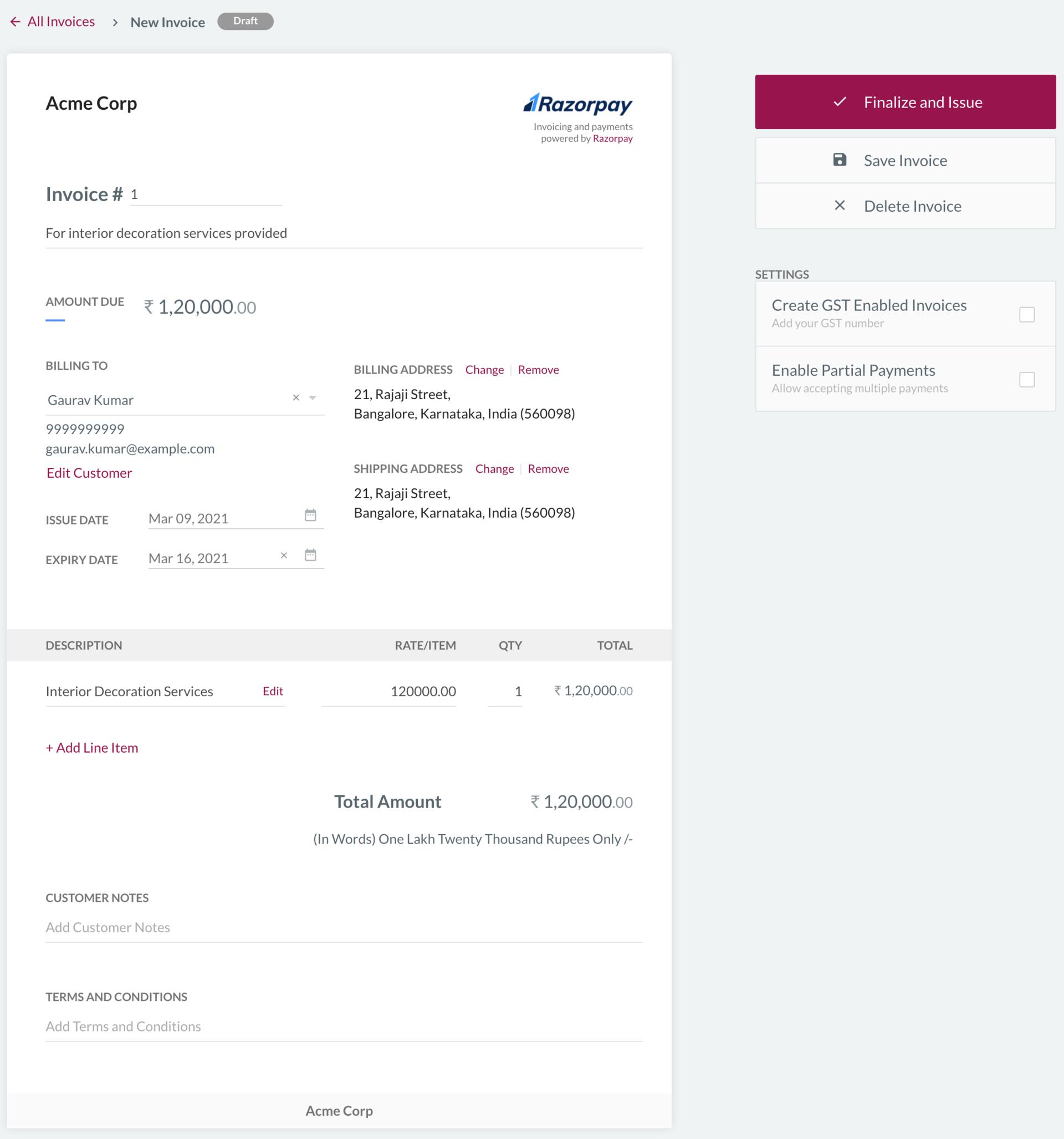1064x1139 pixels.
Task: Click the New Invoice breadcrumb
Action: (167, 22)
